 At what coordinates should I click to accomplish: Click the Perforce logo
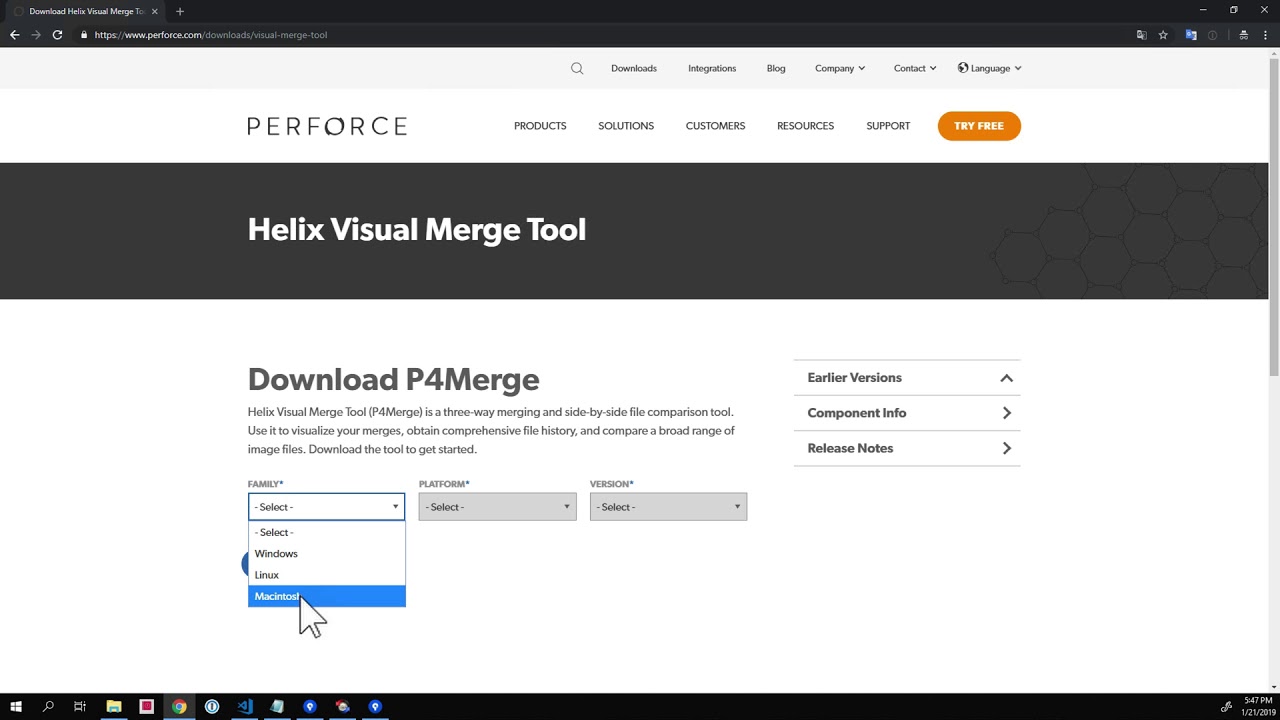(327, 126)
